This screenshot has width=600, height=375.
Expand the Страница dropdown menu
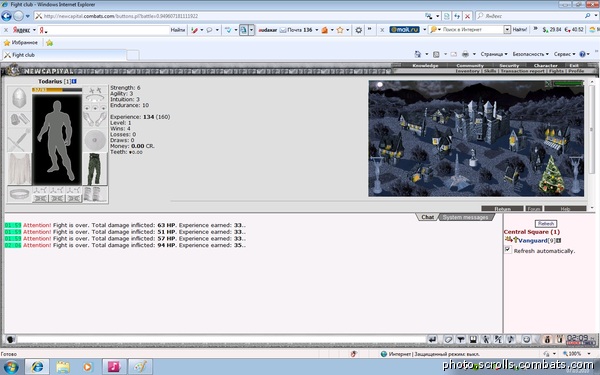[x=494, y=54]
